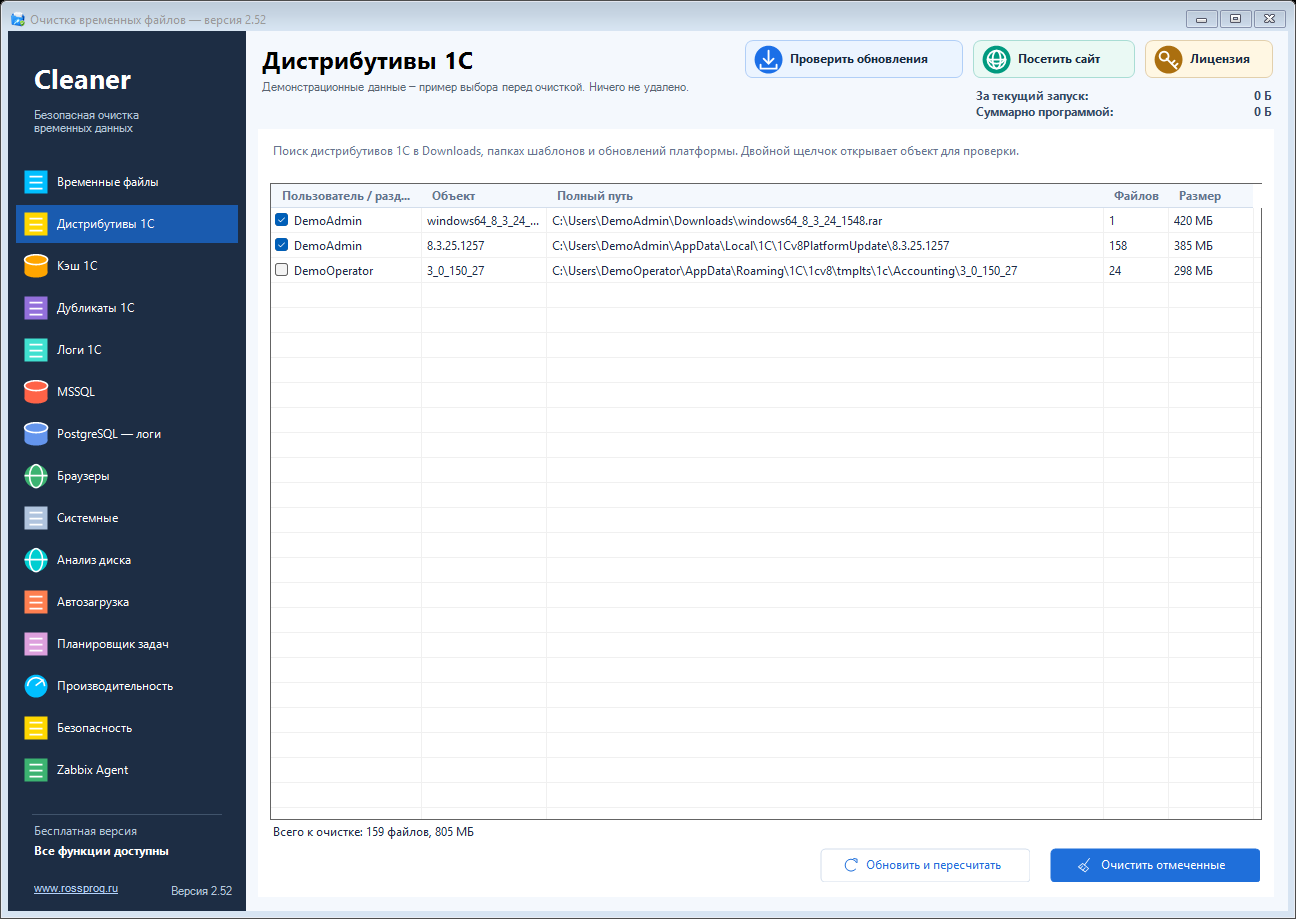Click the 158 files count cell
This screenshot has width=1296, height=919.
click(x=1136, y=245)
